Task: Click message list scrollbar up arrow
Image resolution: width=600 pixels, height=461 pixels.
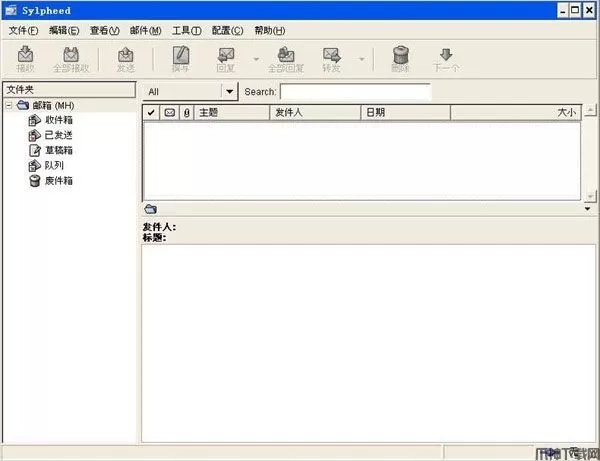Action: point(590,111)
